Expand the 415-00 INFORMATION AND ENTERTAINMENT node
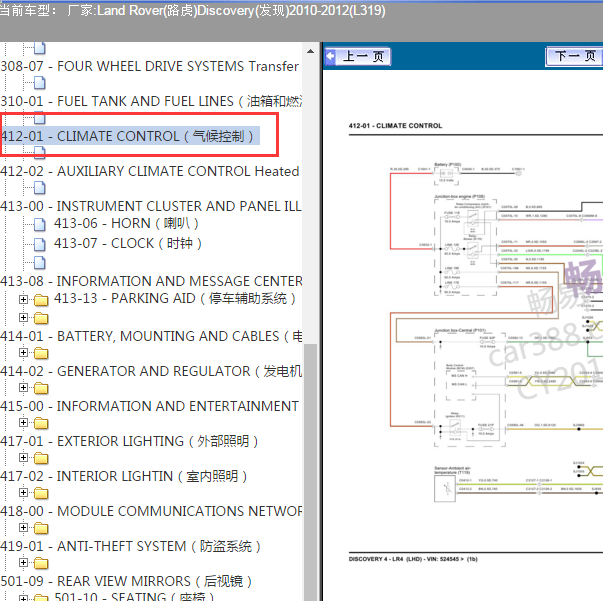Viewport: 603px width, 601px height. pos(23,388)
